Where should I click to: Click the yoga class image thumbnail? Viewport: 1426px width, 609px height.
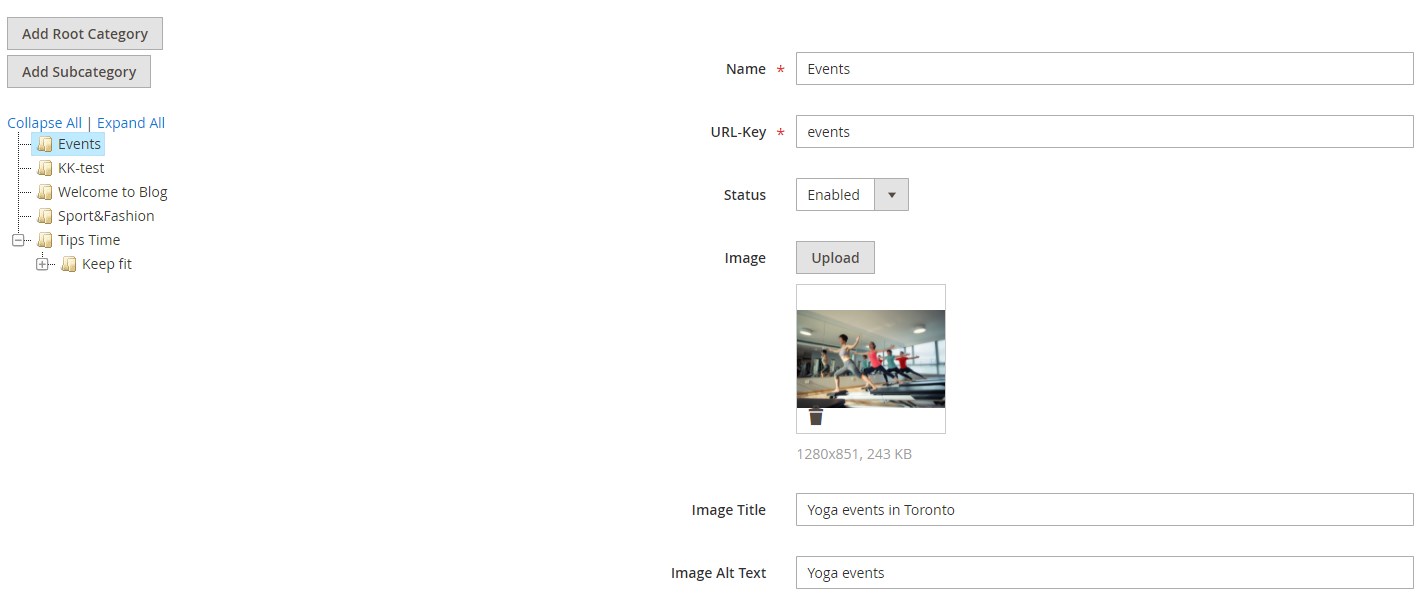click(870, 358)
